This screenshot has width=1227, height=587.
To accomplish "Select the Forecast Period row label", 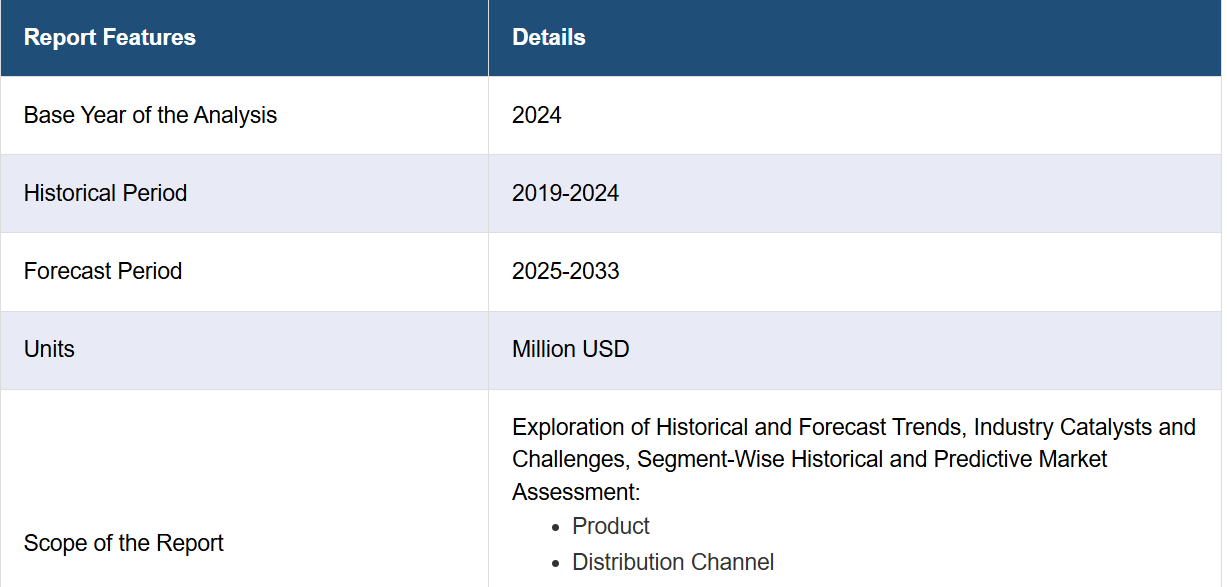I will [x=103, y=271].
